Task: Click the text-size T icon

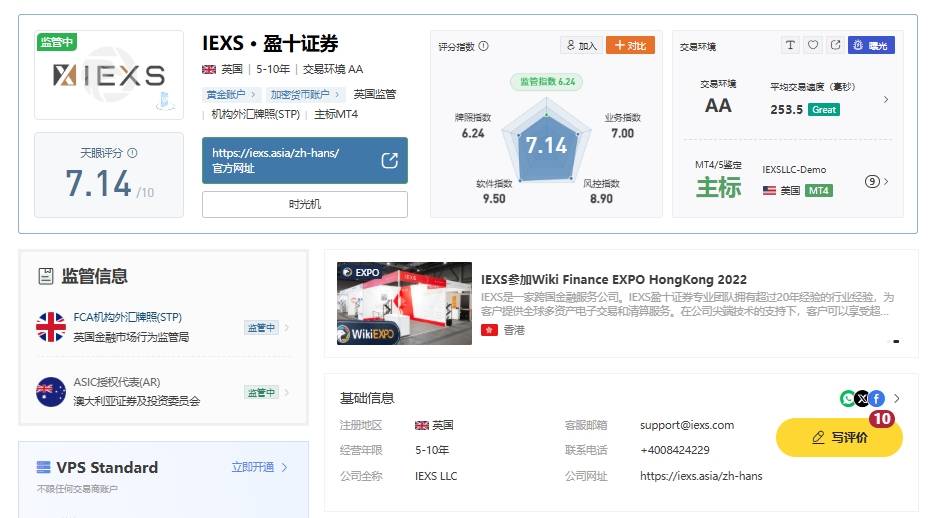Action: 790,45
